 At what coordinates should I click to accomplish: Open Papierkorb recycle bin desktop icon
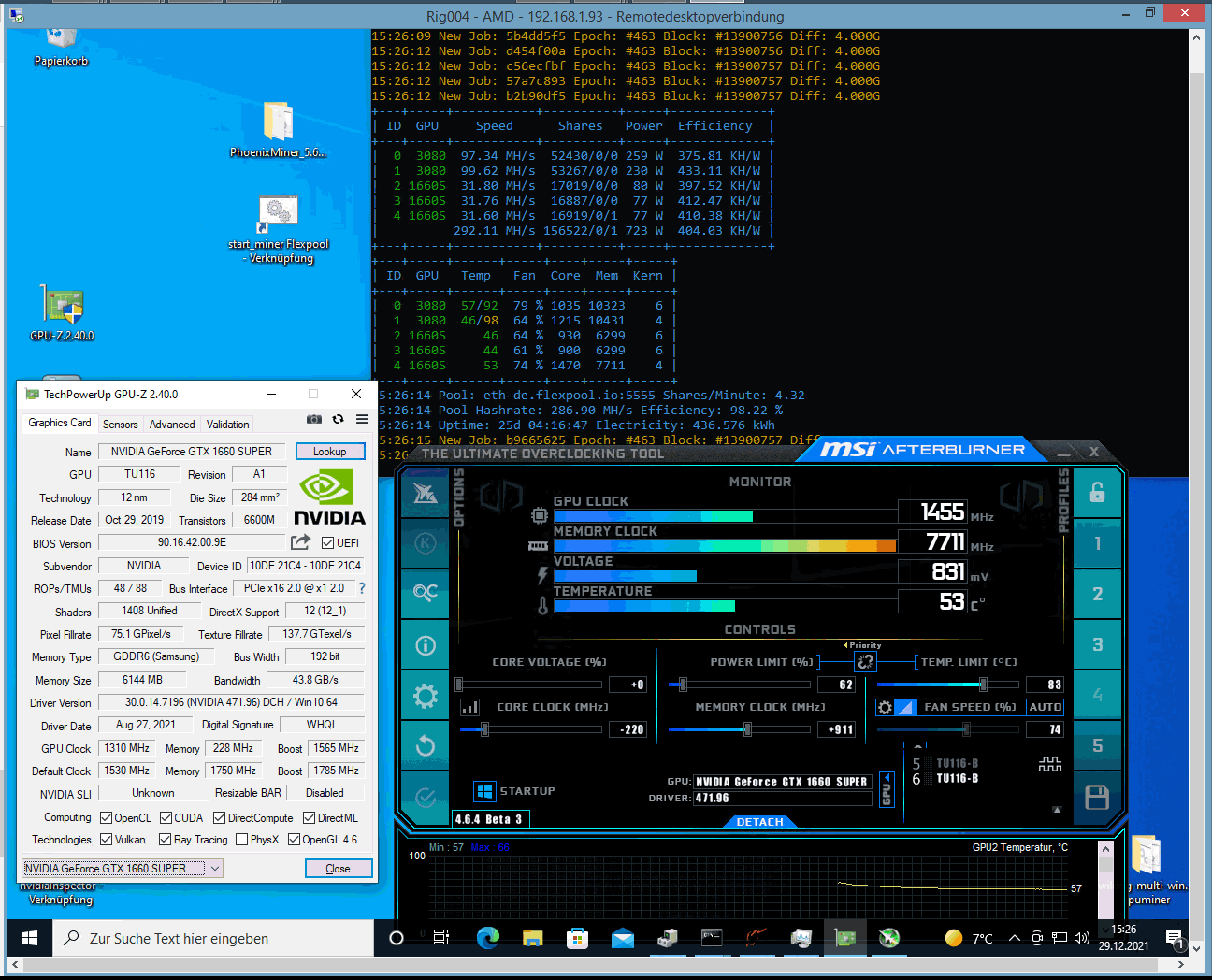pyautogui.click(x=62, y=47)
